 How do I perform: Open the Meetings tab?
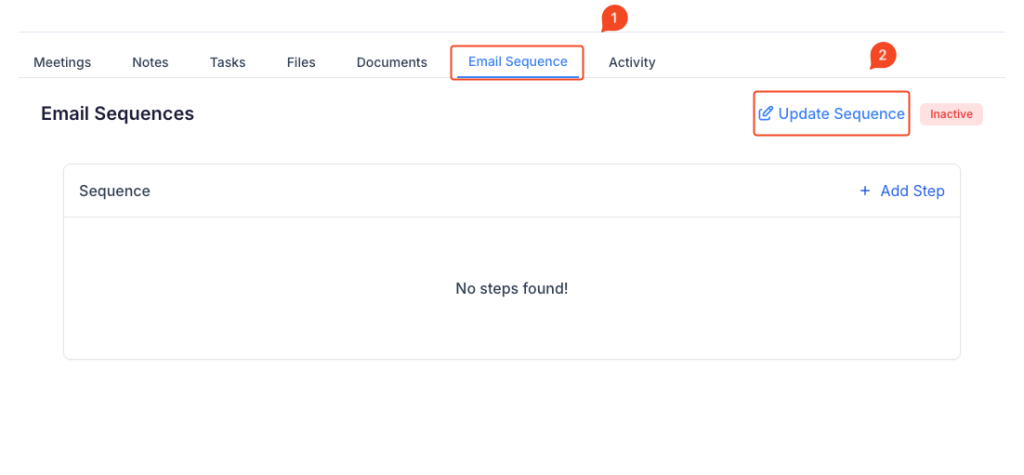click(x=62, y=62)
